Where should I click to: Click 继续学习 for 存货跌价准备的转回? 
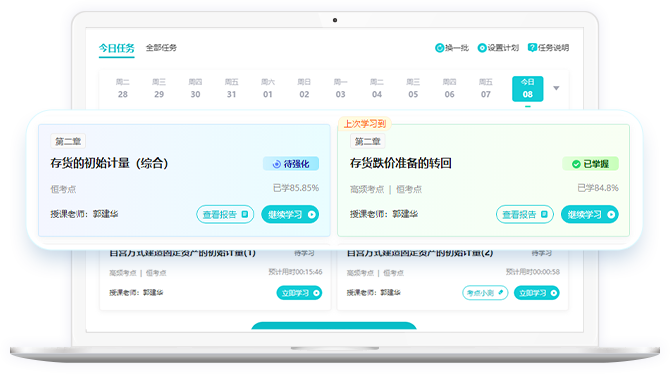pos(590,214)
